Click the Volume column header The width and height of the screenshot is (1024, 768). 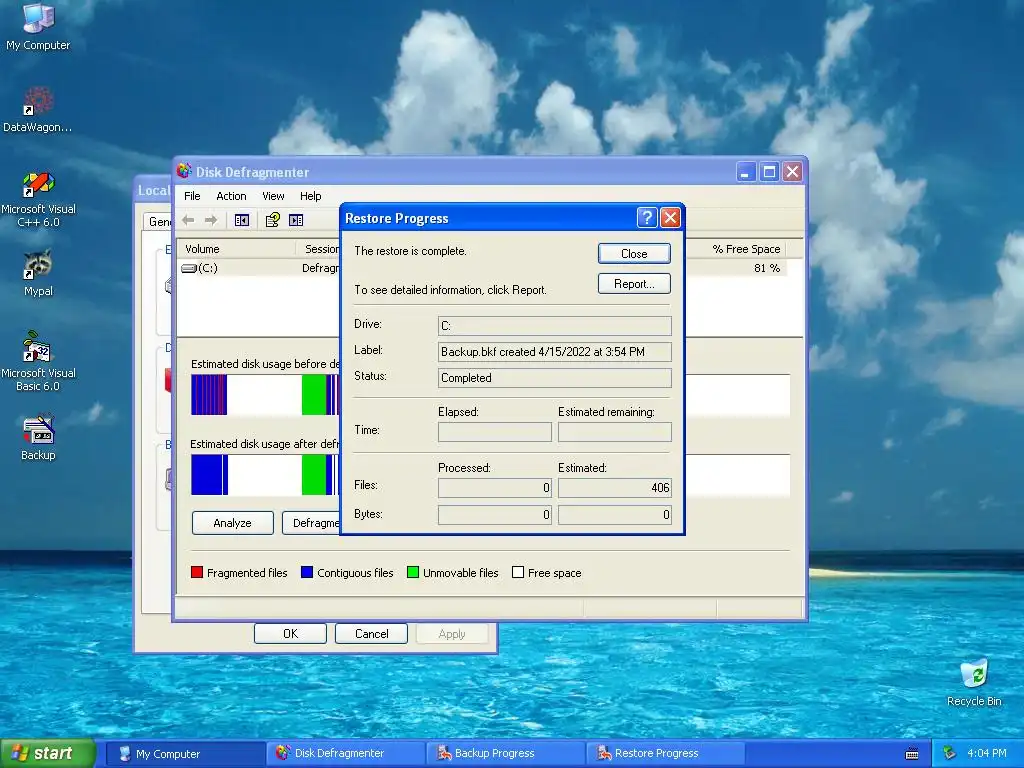point(236,249)
